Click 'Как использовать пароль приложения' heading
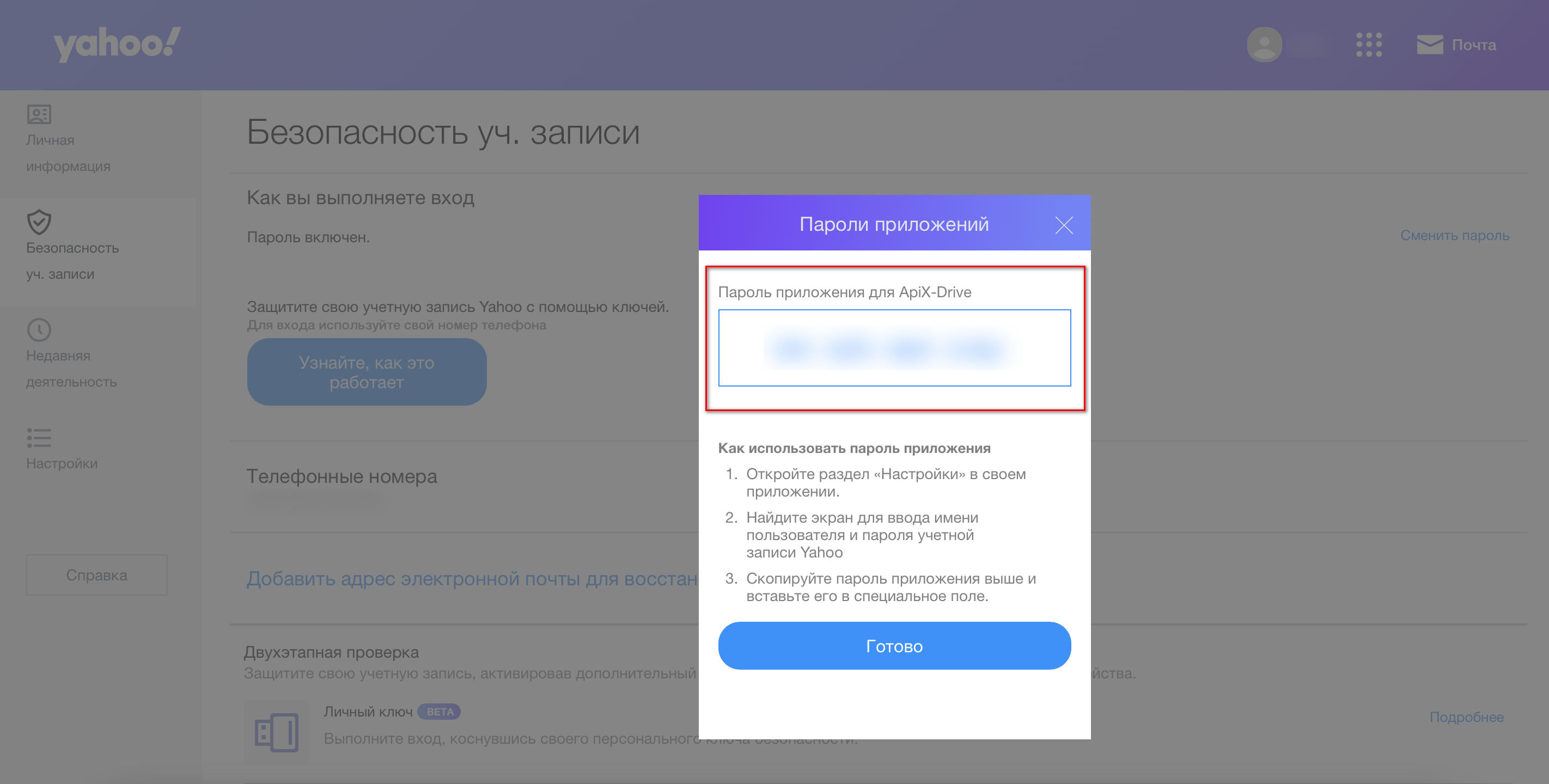The width and height of the screenshot is (1549, 784). point(854,448)
